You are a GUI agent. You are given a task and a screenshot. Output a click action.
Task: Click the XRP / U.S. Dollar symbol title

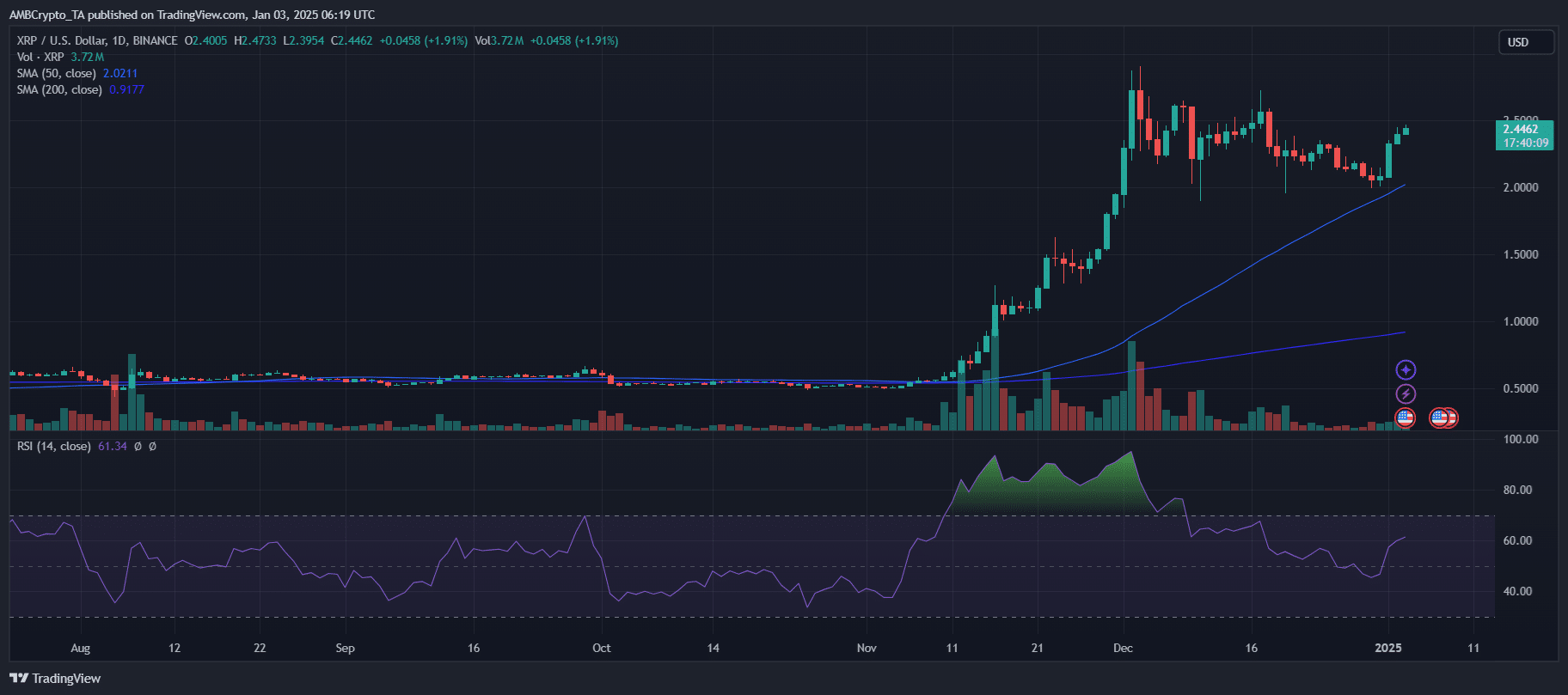tap(96, 41)
